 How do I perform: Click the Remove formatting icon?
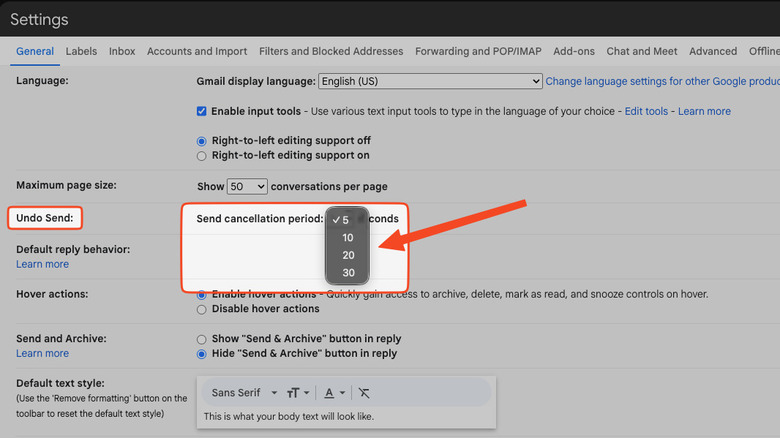tap(364, 393)
